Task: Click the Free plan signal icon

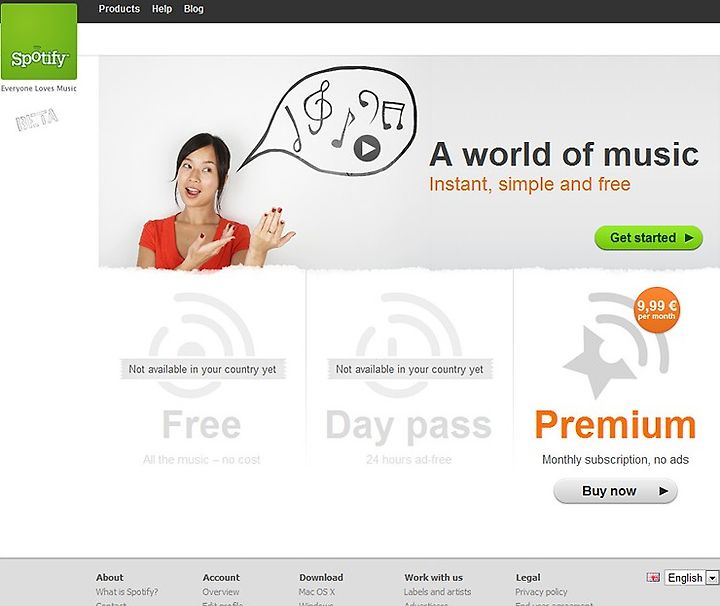Action: (202, 345)
